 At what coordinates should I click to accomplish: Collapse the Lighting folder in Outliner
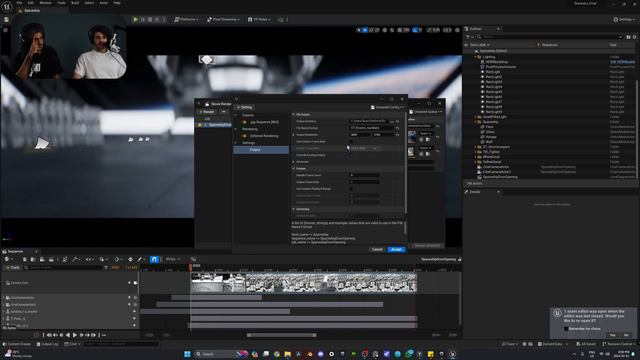(476, 57)
